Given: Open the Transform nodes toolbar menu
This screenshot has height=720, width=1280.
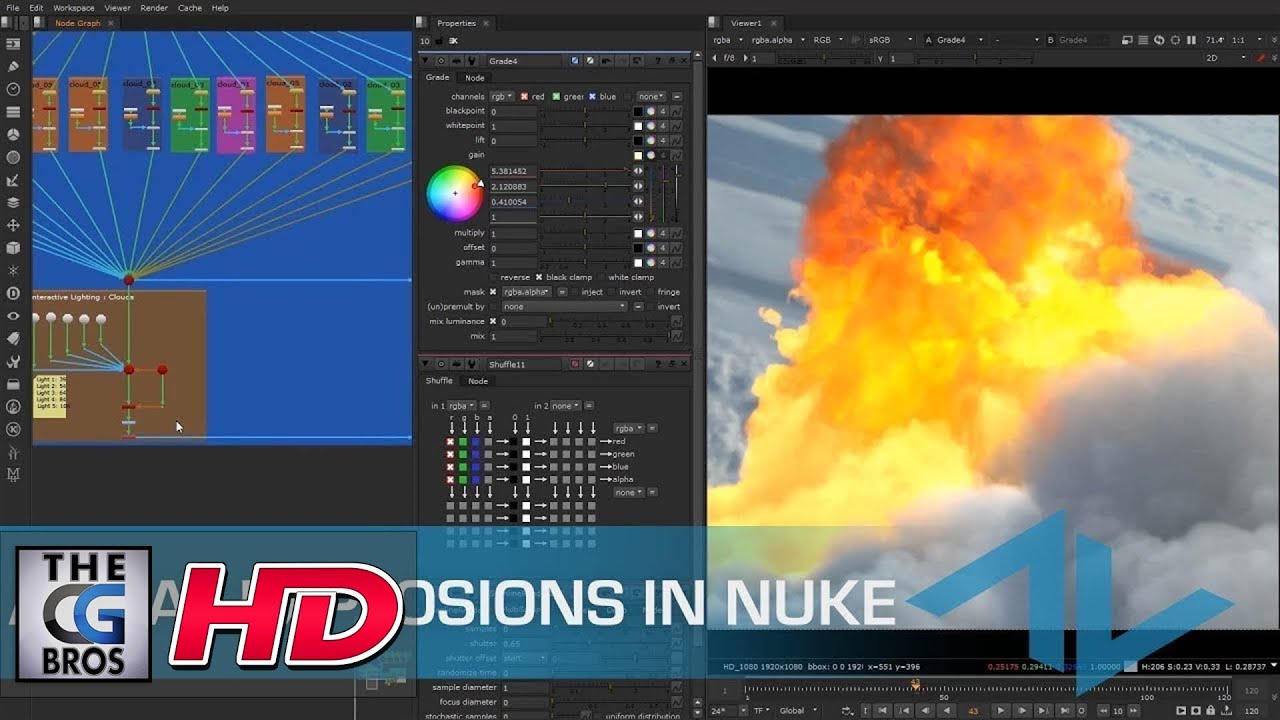Looking at the screenshot, I should pyautogui.click(x=13, y=225).
